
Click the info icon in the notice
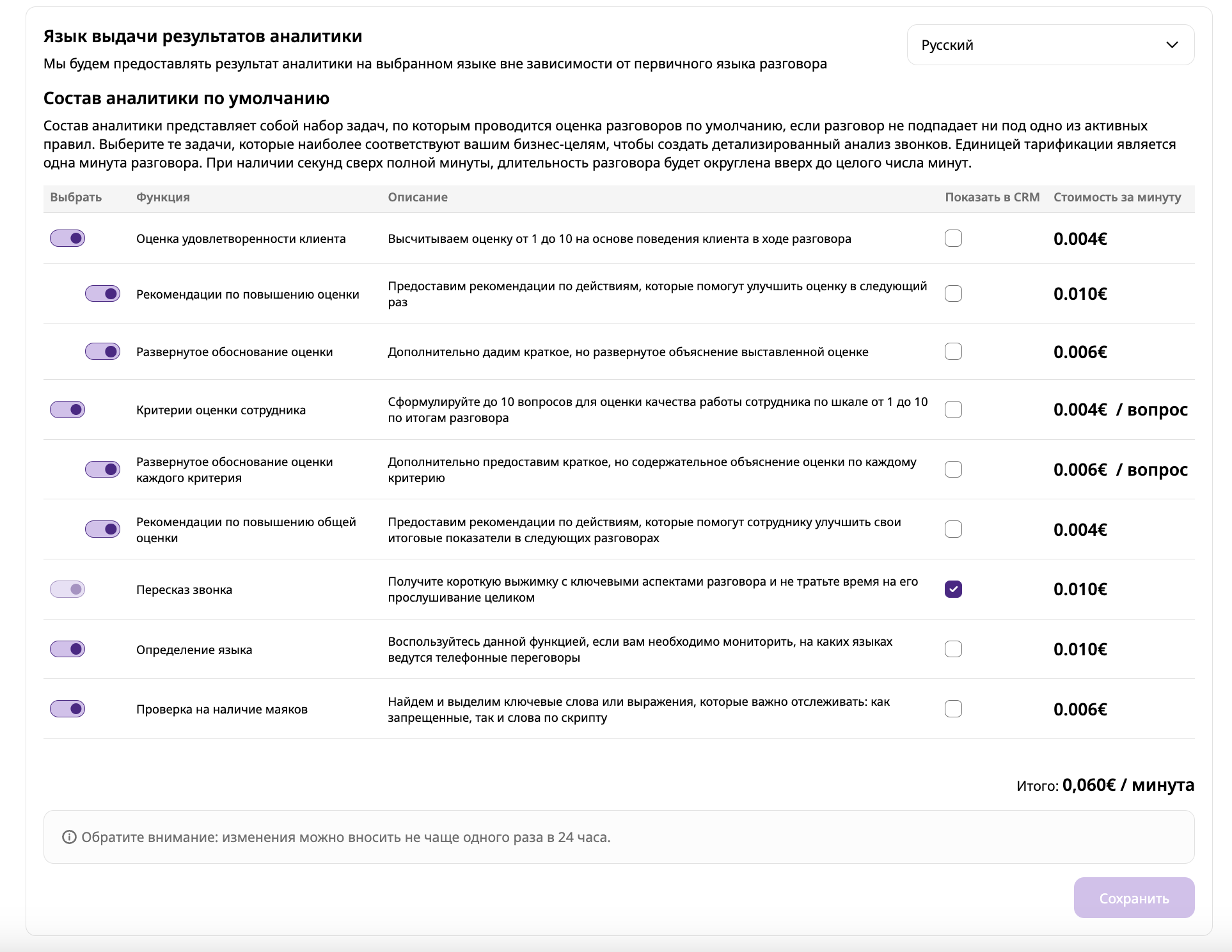click(x=69, y=838)
